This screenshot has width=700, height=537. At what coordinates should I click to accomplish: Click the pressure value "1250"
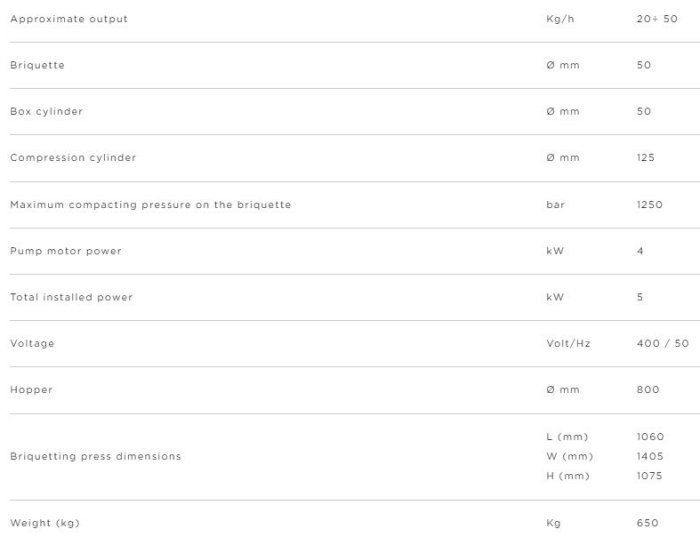pyautogui.click(x=650, y=204)
